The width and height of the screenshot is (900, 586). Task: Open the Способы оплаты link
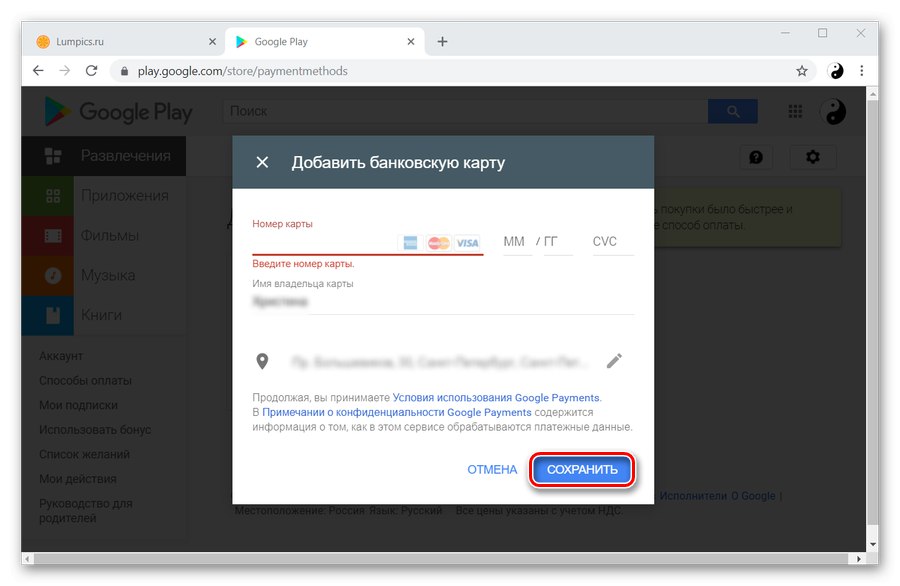(86, 381)
